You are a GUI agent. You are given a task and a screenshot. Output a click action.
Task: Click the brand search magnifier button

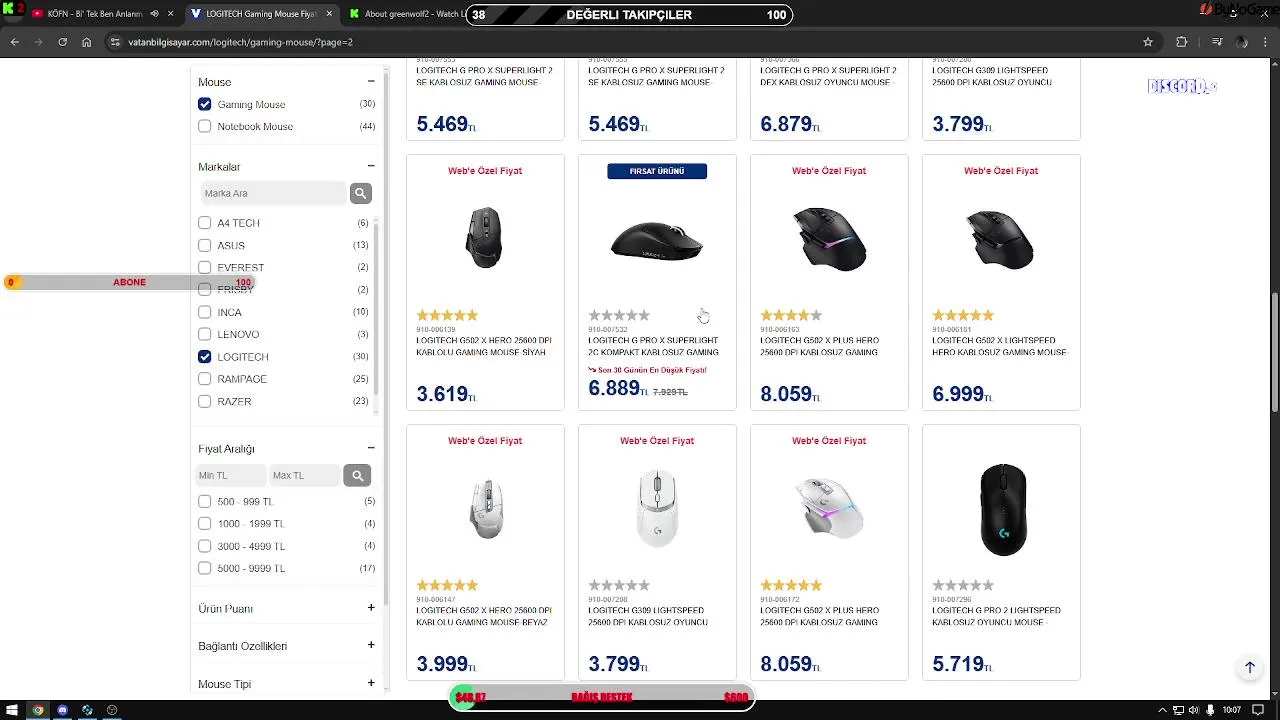[x=361, y=193]
